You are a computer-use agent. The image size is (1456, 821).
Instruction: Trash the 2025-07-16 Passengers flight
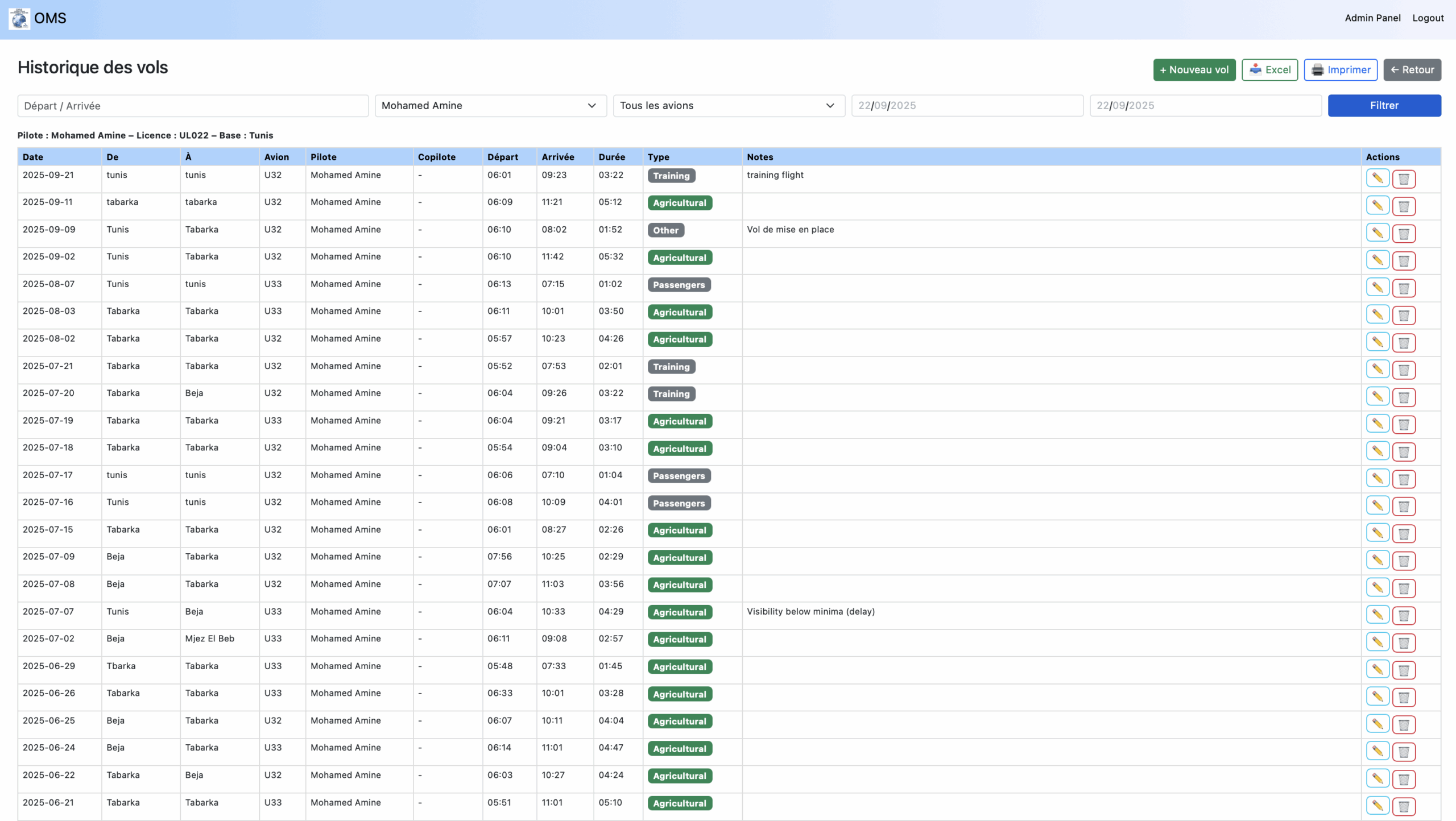point(1403,506)
